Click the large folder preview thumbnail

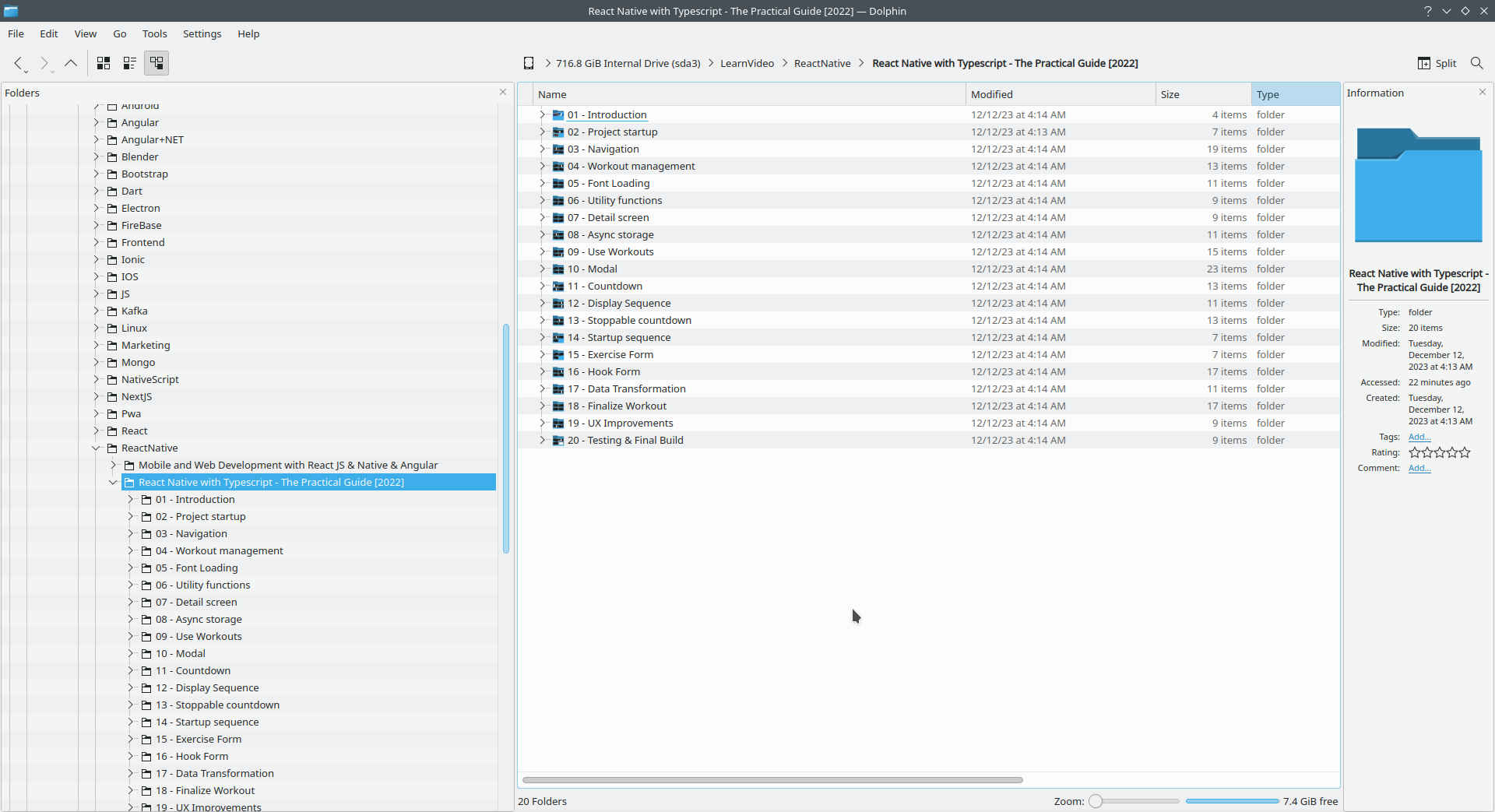click(x=1418, y=185)
